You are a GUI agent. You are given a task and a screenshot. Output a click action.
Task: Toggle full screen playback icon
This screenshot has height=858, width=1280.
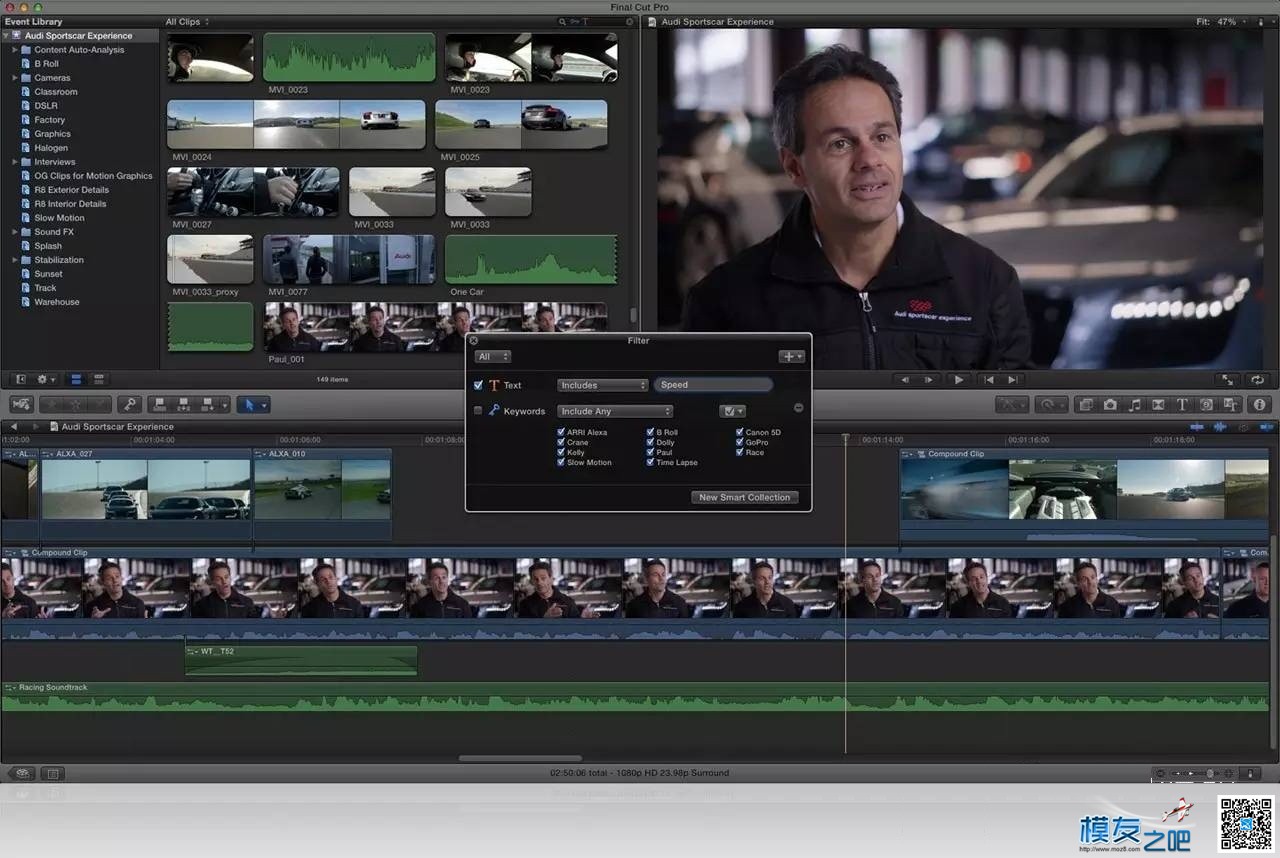pos(1228,380)
